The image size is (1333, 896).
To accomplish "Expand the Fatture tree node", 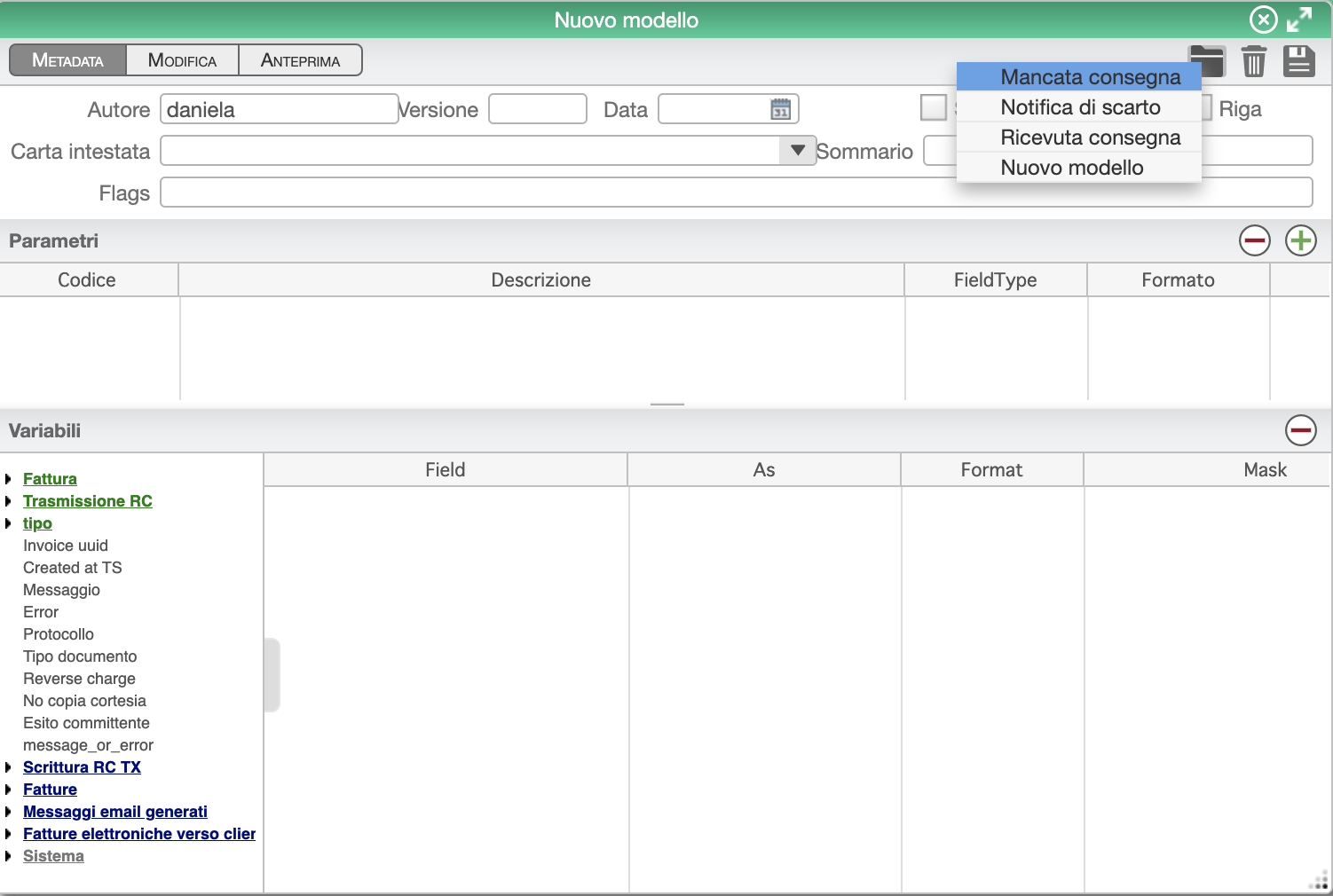I will click(x=8, y=790).
